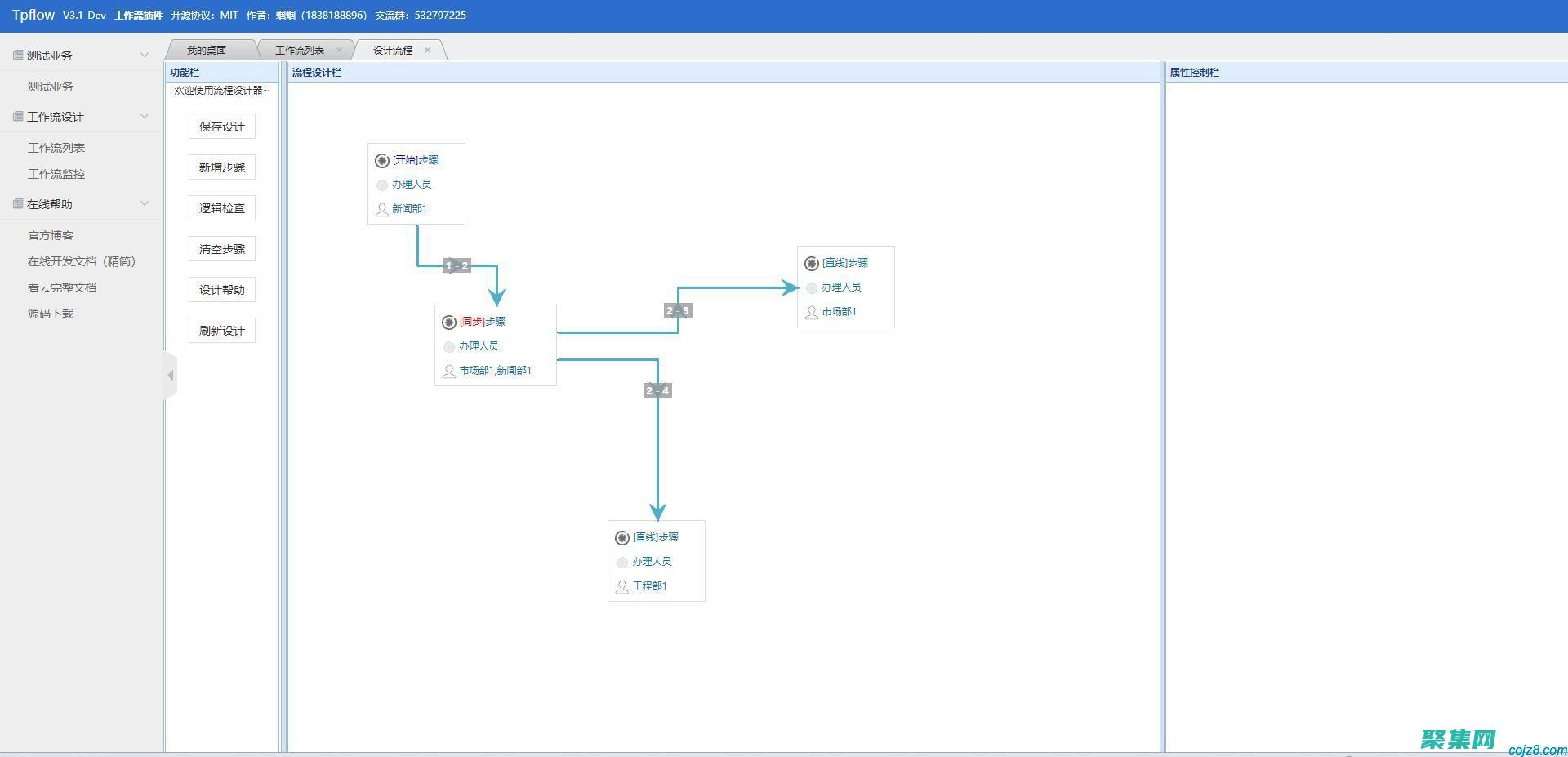Select the 办理人员 radio in the 同步 step
The image size is (1568, 757).
click(x=448, y=347)
